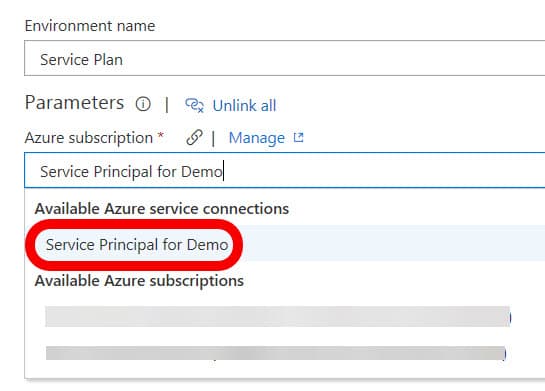Viewport: 545px width, 391px height.
Task: Select the first blurred Azure subscription entry
Action: click(x=278, y=317)
